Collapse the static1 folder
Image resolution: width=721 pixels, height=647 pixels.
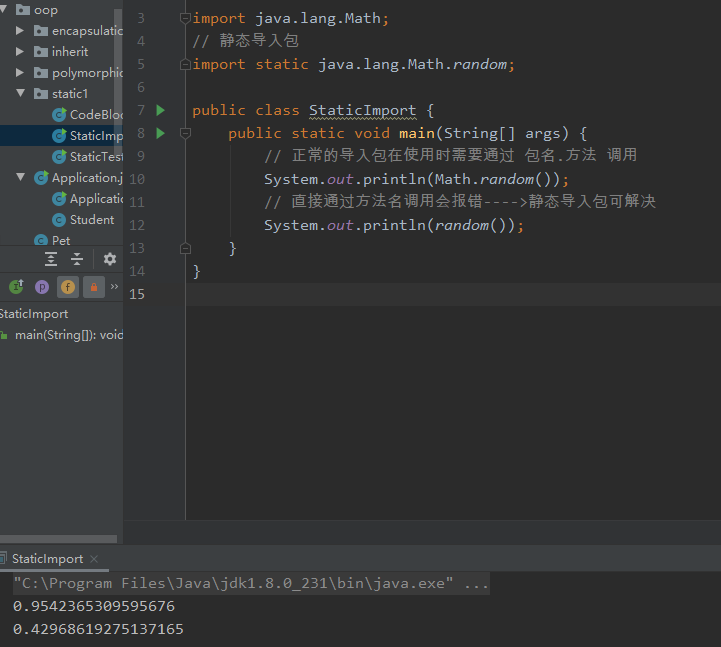point(21,93)
